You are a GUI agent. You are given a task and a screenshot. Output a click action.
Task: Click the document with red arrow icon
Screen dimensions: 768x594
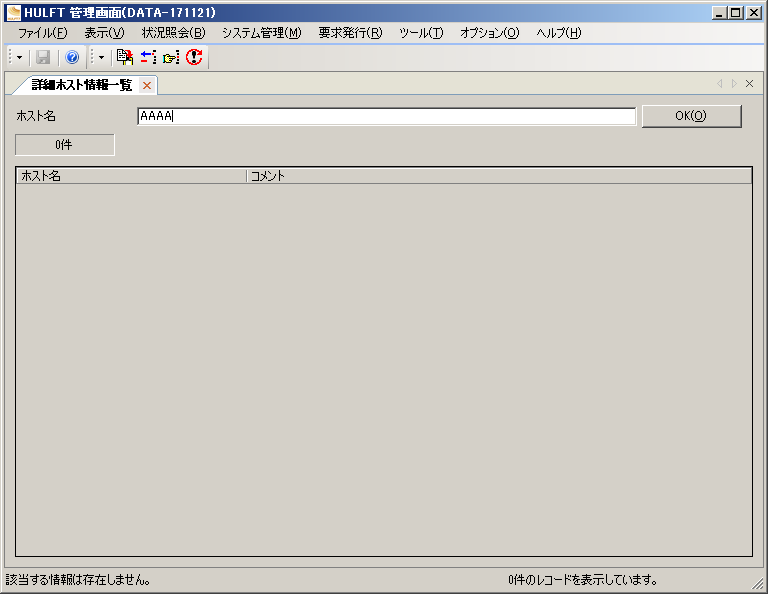tap(125, 57)
